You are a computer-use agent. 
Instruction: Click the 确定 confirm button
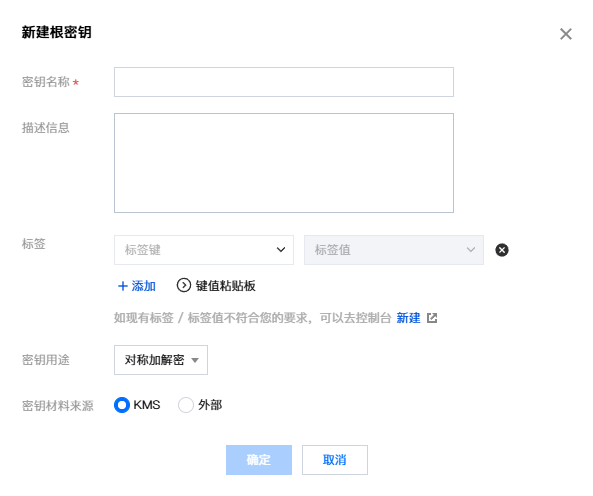(259, 460)
